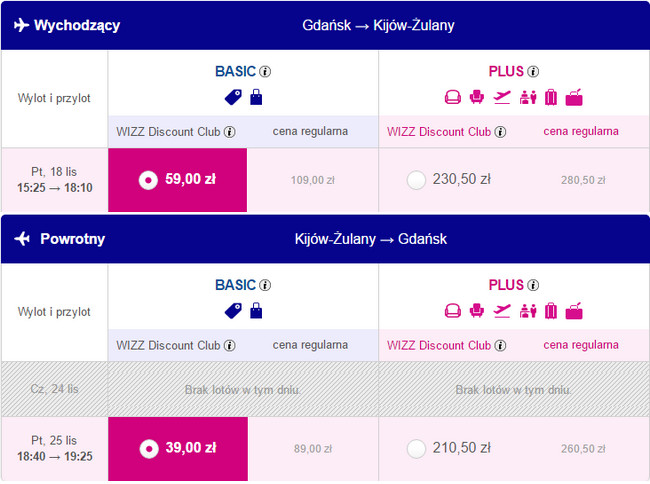Screen dimensions: 650x484
Task: Select the 230,50 zł outbound PLUS fare
Action: coord(417,180)
